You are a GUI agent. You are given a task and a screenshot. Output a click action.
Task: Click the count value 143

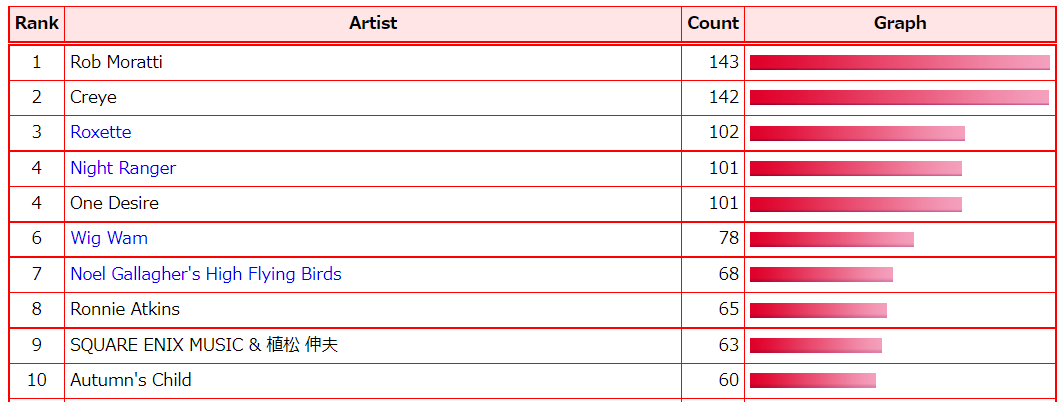coord(723,62)
